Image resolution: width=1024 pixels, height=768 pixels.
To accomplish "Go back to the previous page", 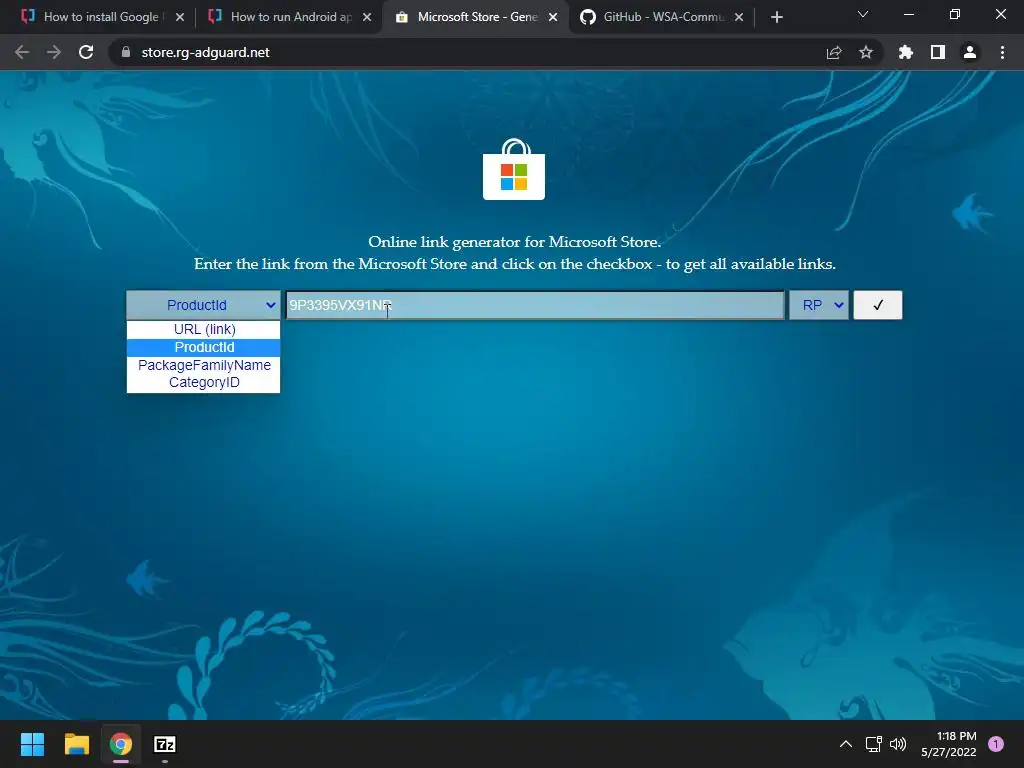I will point(22,52).
